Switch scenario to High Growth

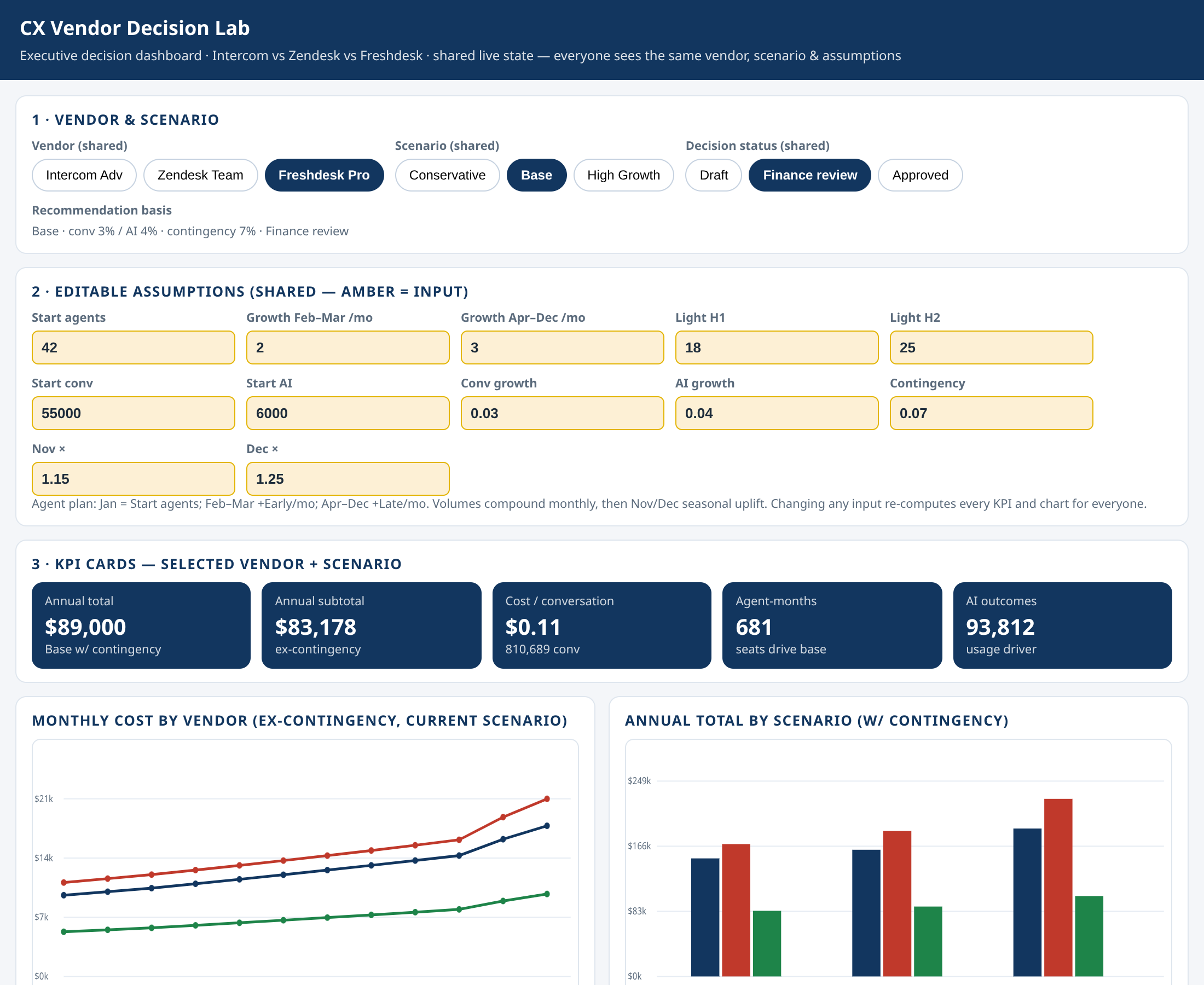(x=623, y=175)
